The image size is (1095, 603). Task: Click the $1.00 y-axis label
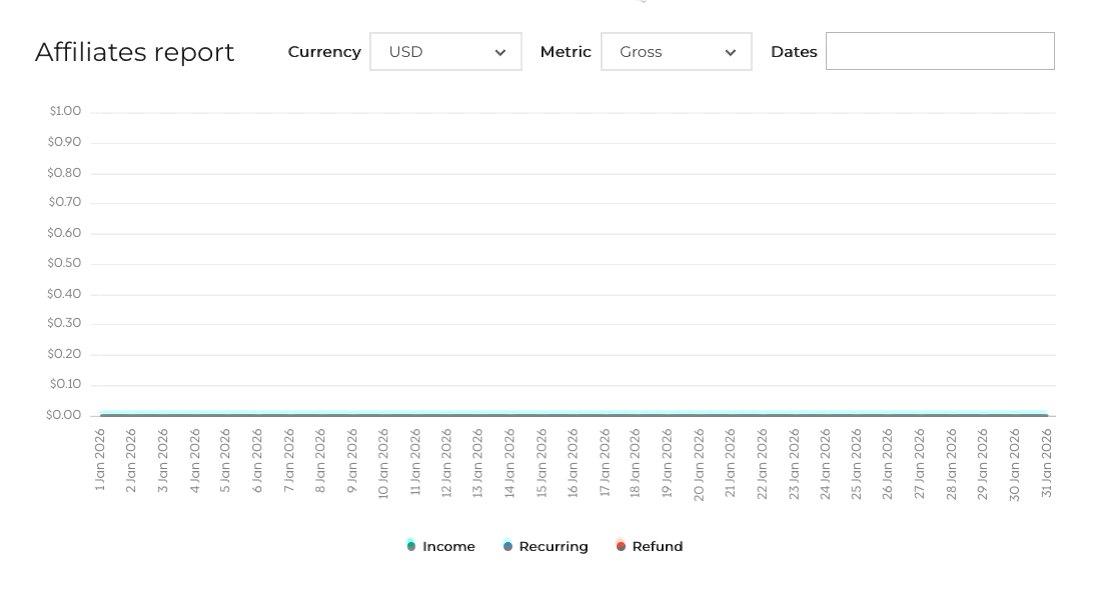pos(65,111)
